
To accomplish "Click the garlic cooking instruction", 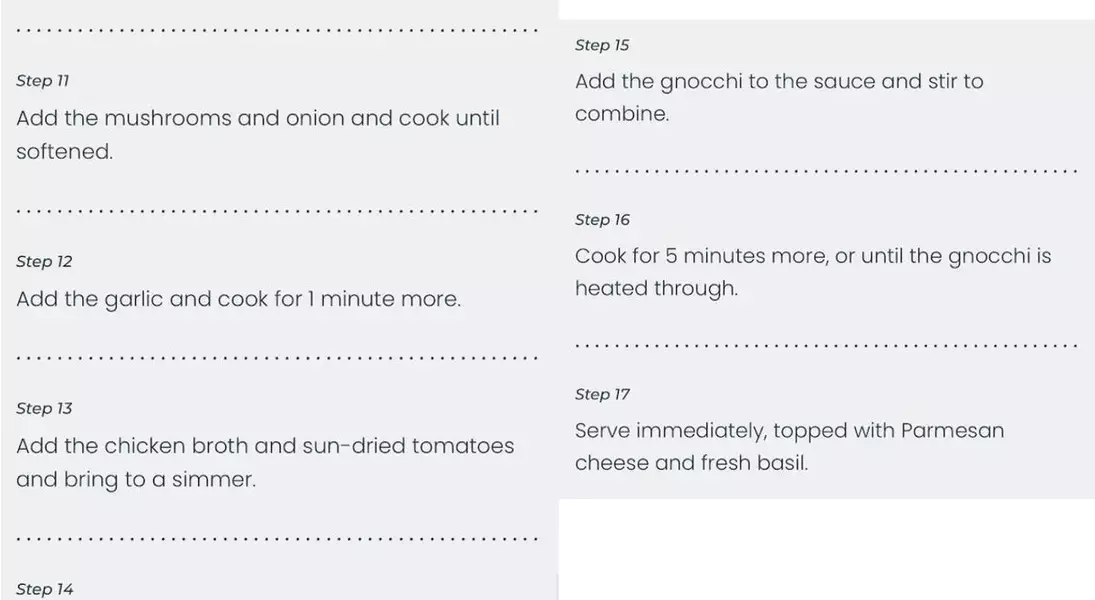I will click(x=238, y=299).
